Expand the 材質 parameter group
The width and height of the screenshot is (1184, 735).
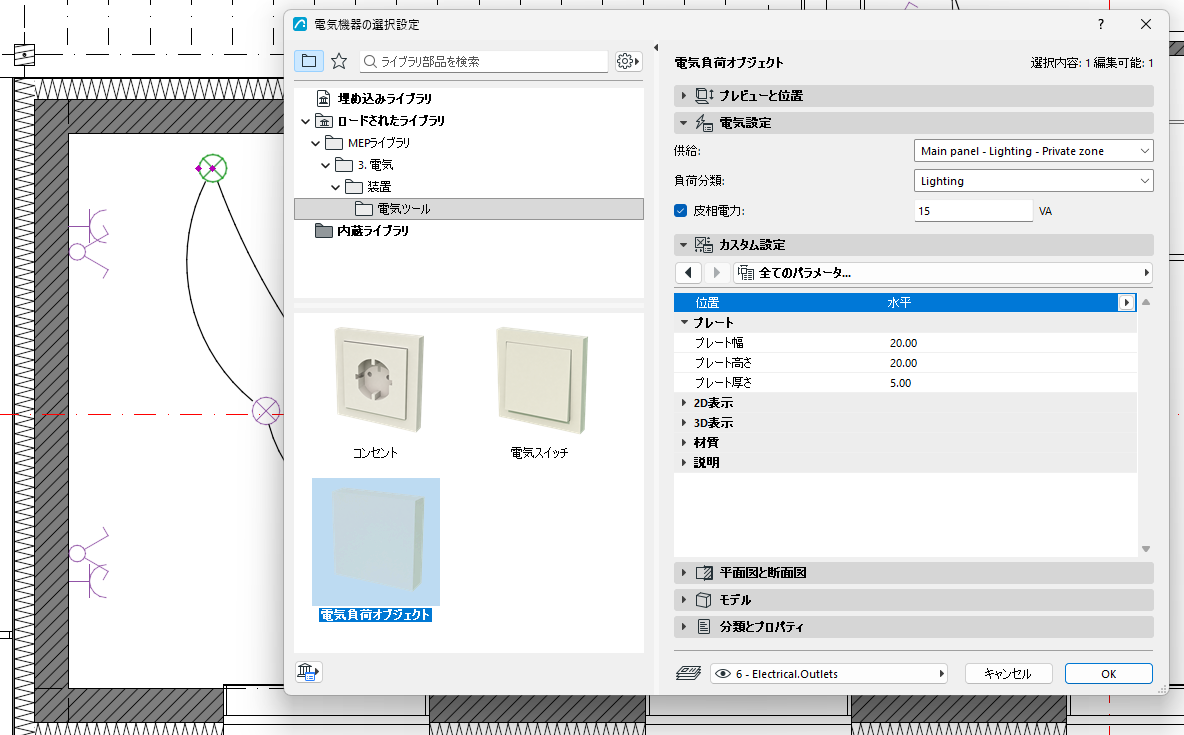[684, 443]
